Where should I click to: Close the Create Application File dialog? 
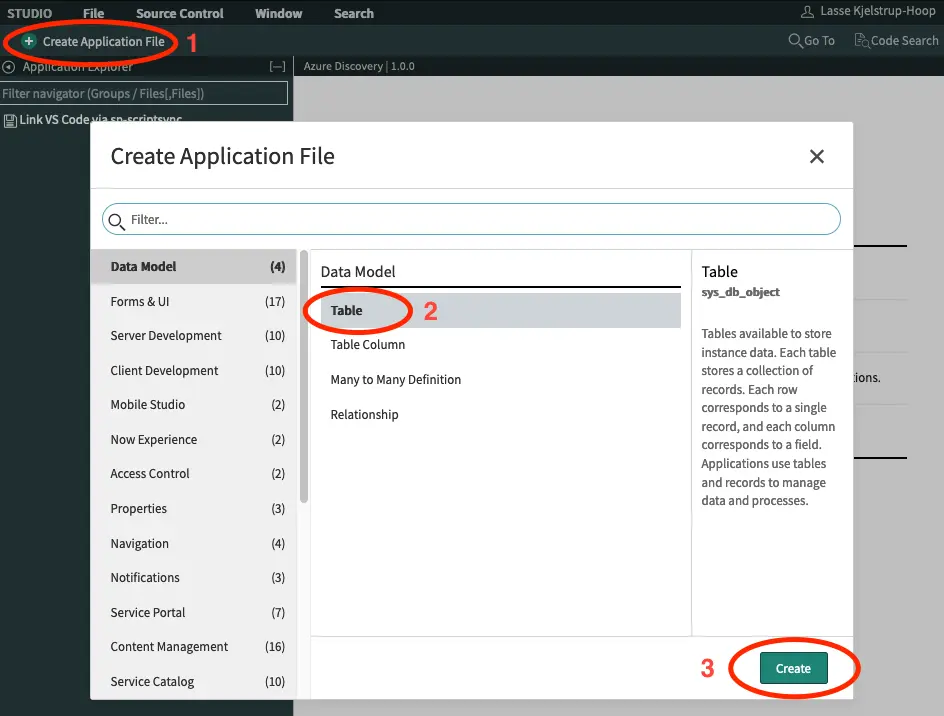tap(816, 156)
